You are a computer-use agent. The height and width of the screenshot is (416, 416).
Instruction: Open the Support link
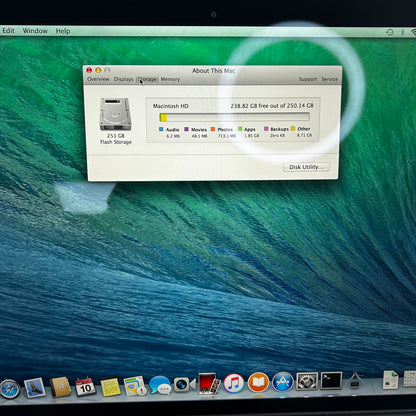point(308,79)
